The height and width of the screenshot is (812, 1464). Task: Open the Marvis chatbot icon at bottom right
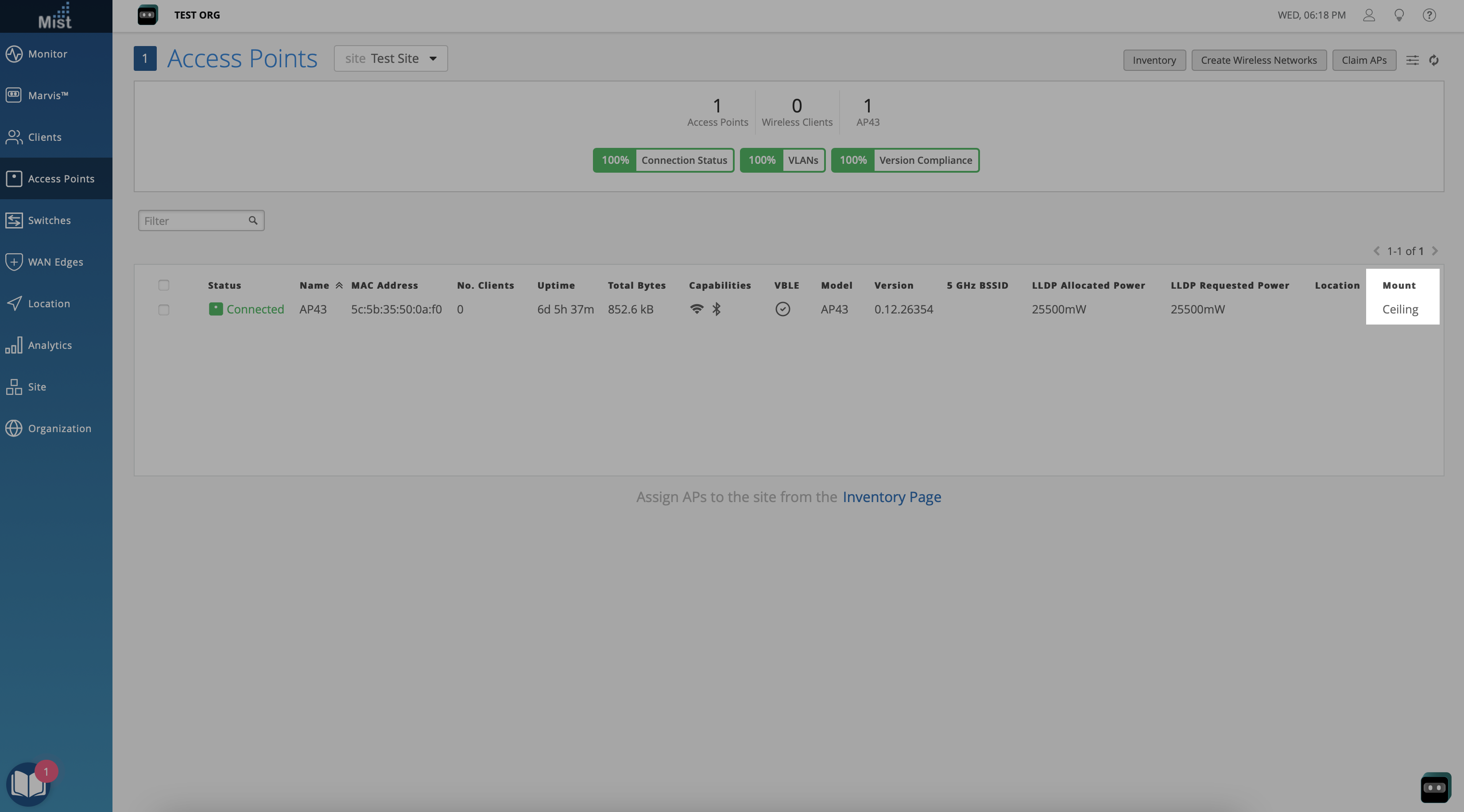click(x=1435, y=787)
